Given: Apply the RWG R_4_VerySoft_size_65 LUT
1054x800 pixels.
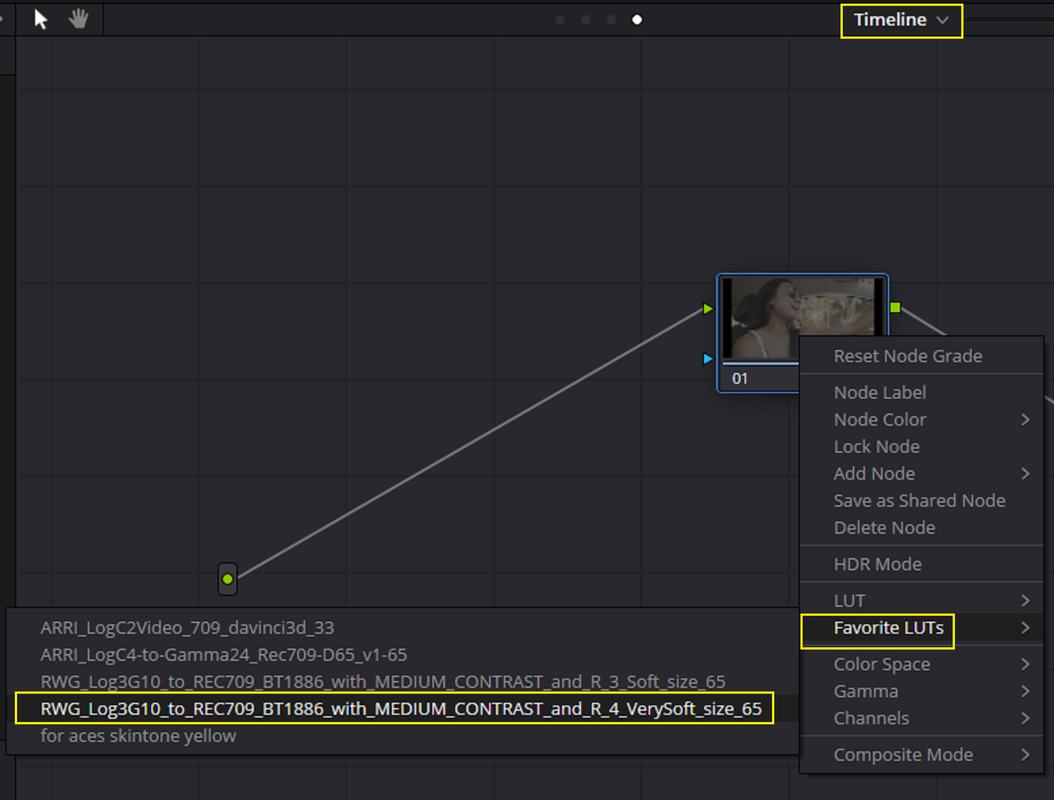Looking at the screenshot, I should (403, 709).
